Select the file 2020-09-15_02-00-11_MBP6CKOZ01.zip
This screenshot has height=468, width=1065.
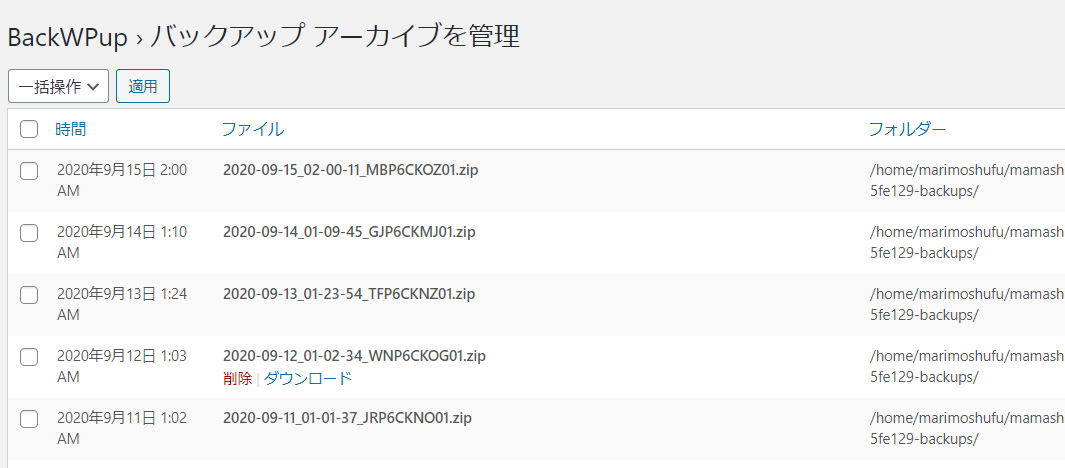350,170
